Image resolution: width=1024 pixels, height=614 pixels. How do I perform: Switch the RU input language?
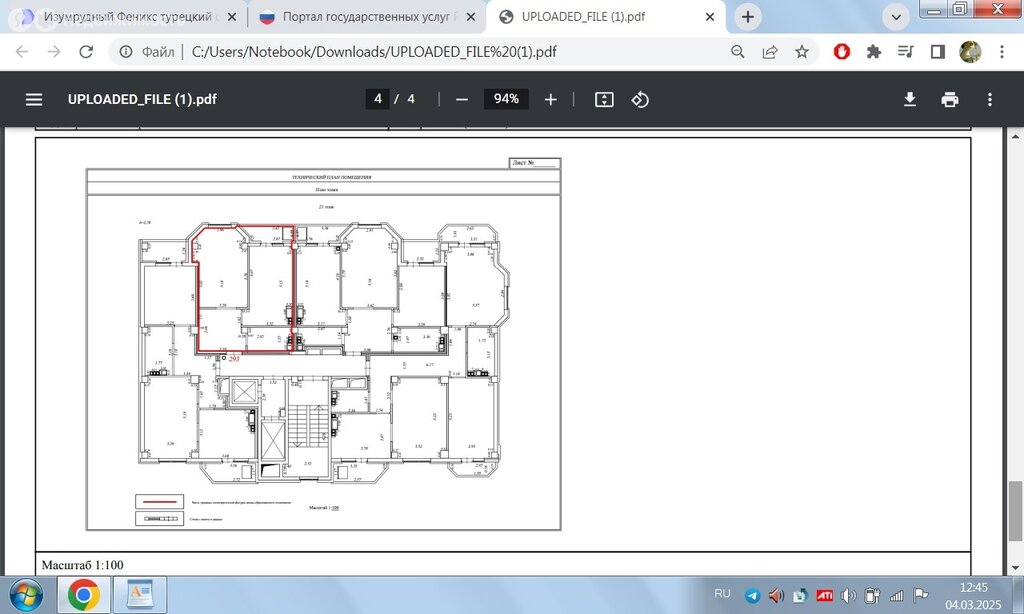(722, 594)
